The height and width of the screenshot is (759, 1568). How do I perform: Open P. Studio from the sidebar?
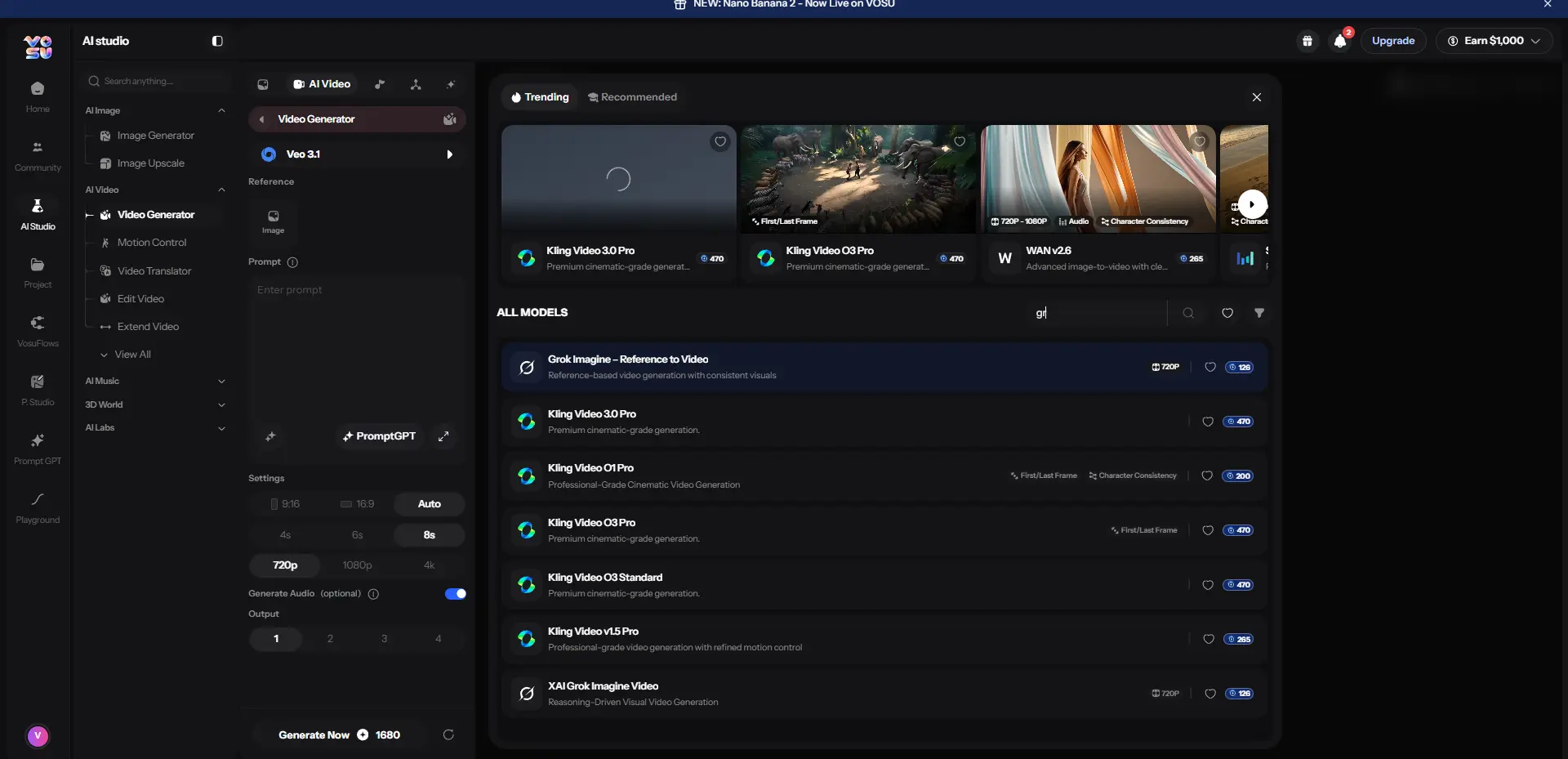pos(38,391)
